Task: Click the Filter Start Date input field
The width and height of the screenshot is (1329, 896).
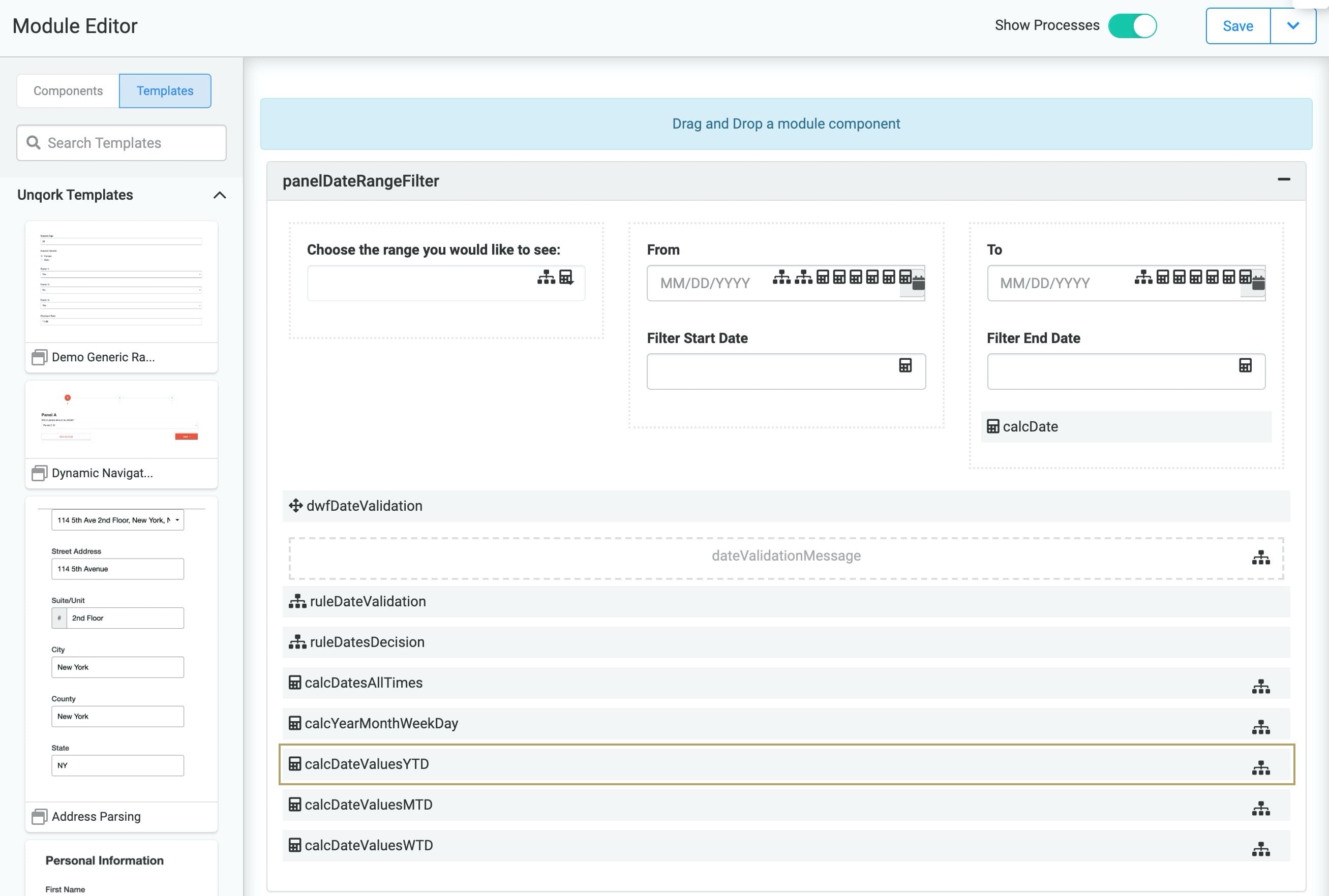Action: pyautogui.click(x=786, y=372)
